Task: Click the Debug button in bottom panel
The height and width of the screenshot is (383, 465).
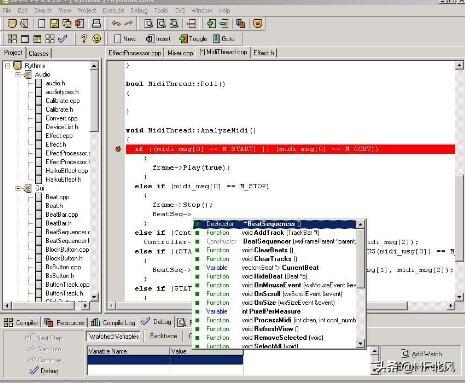Action: tap(44, 370)
